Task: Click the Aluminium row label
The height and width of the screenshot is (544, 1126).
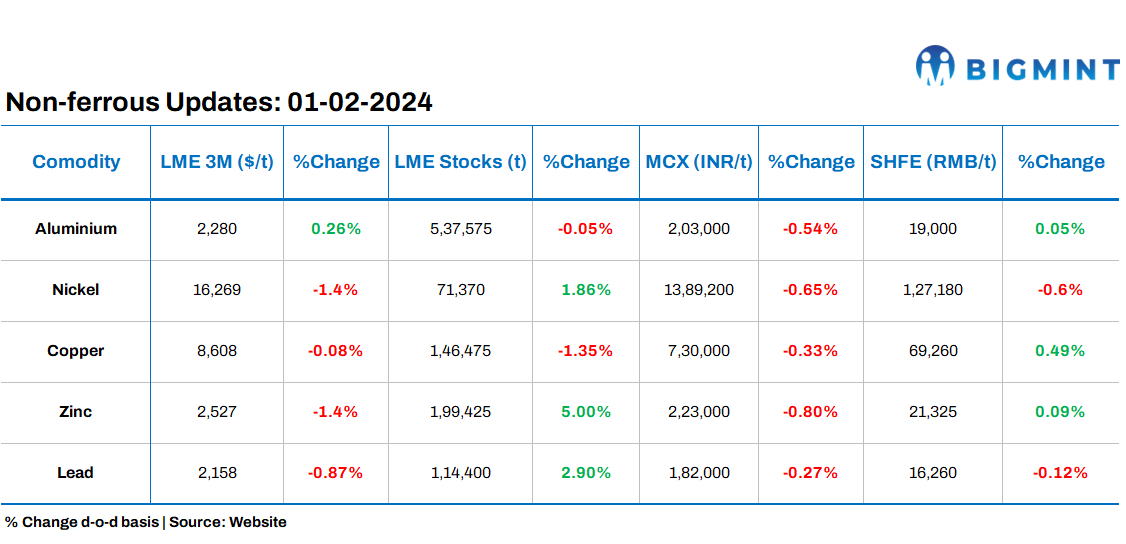Action: coord(76,229)
